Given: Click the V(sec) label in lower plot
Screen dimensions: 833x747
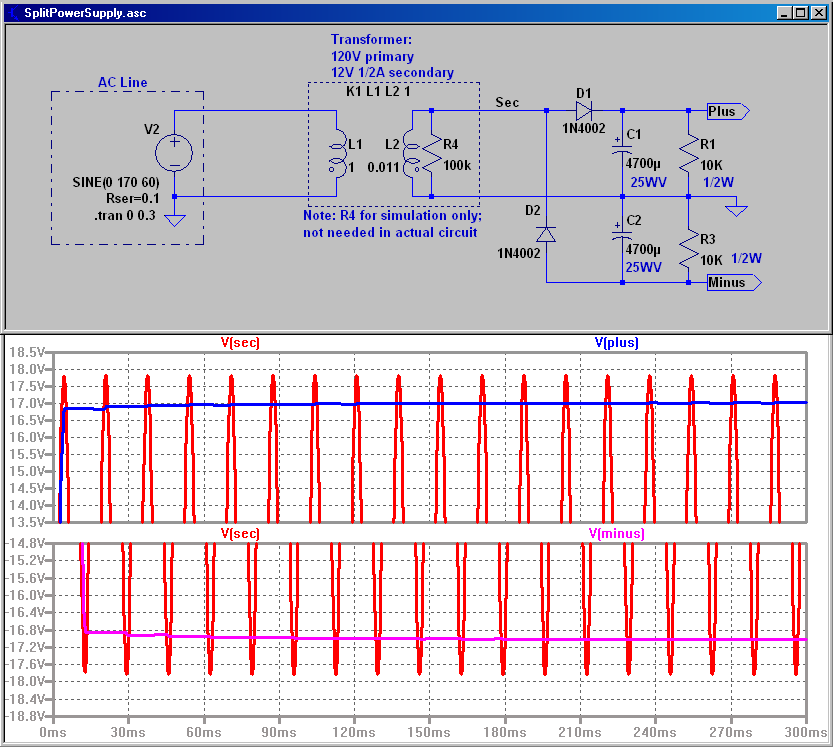Looking at the screenshot, I should (240, 533).
